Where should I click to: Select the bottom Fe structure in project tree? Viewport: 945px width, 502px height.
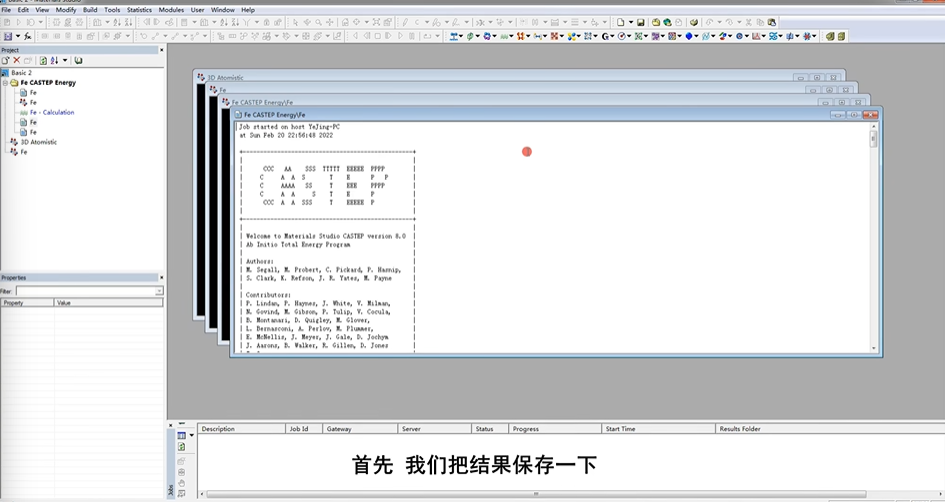click(24, 152)
